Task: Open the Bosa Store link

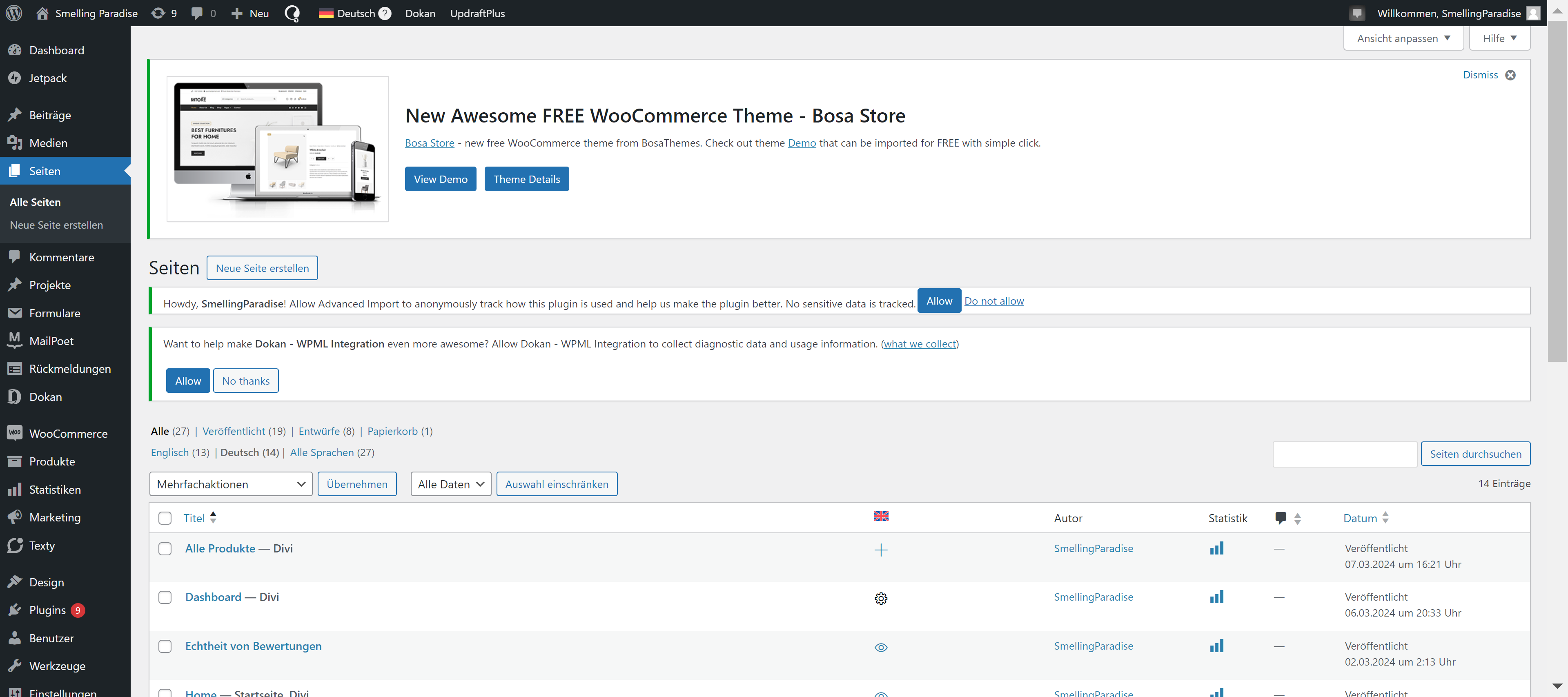Action: coord(430,143)
